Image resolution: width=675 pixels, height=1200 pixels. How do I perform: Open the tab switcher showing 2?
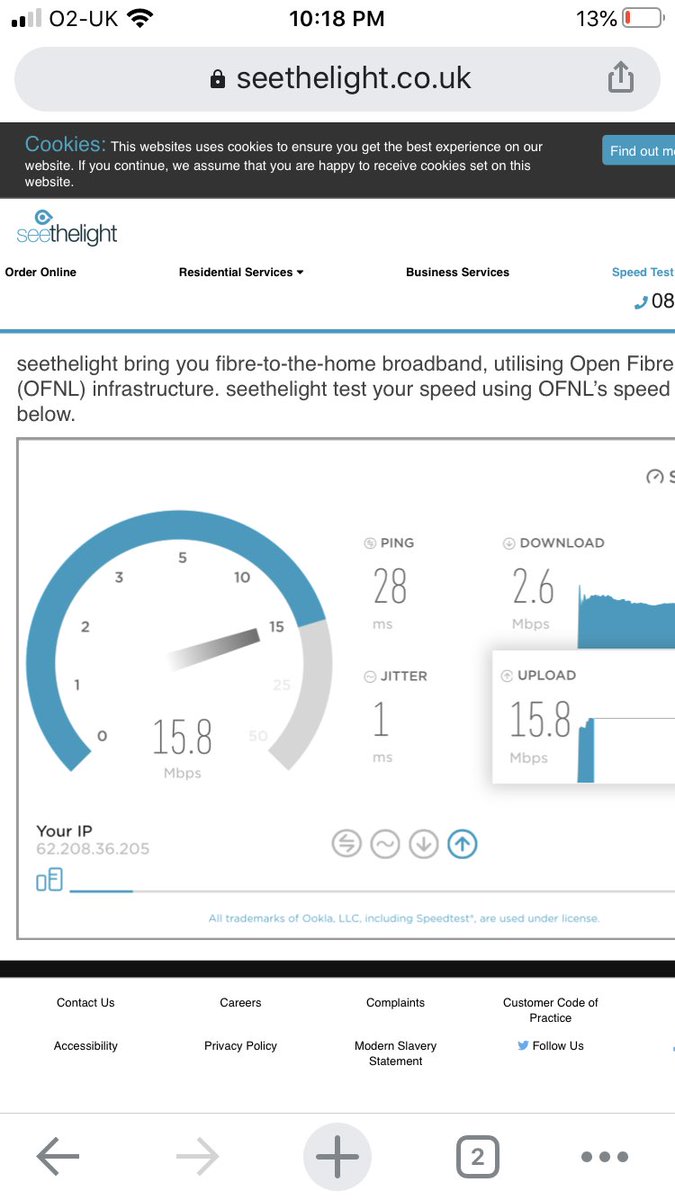coord(477,1157)
